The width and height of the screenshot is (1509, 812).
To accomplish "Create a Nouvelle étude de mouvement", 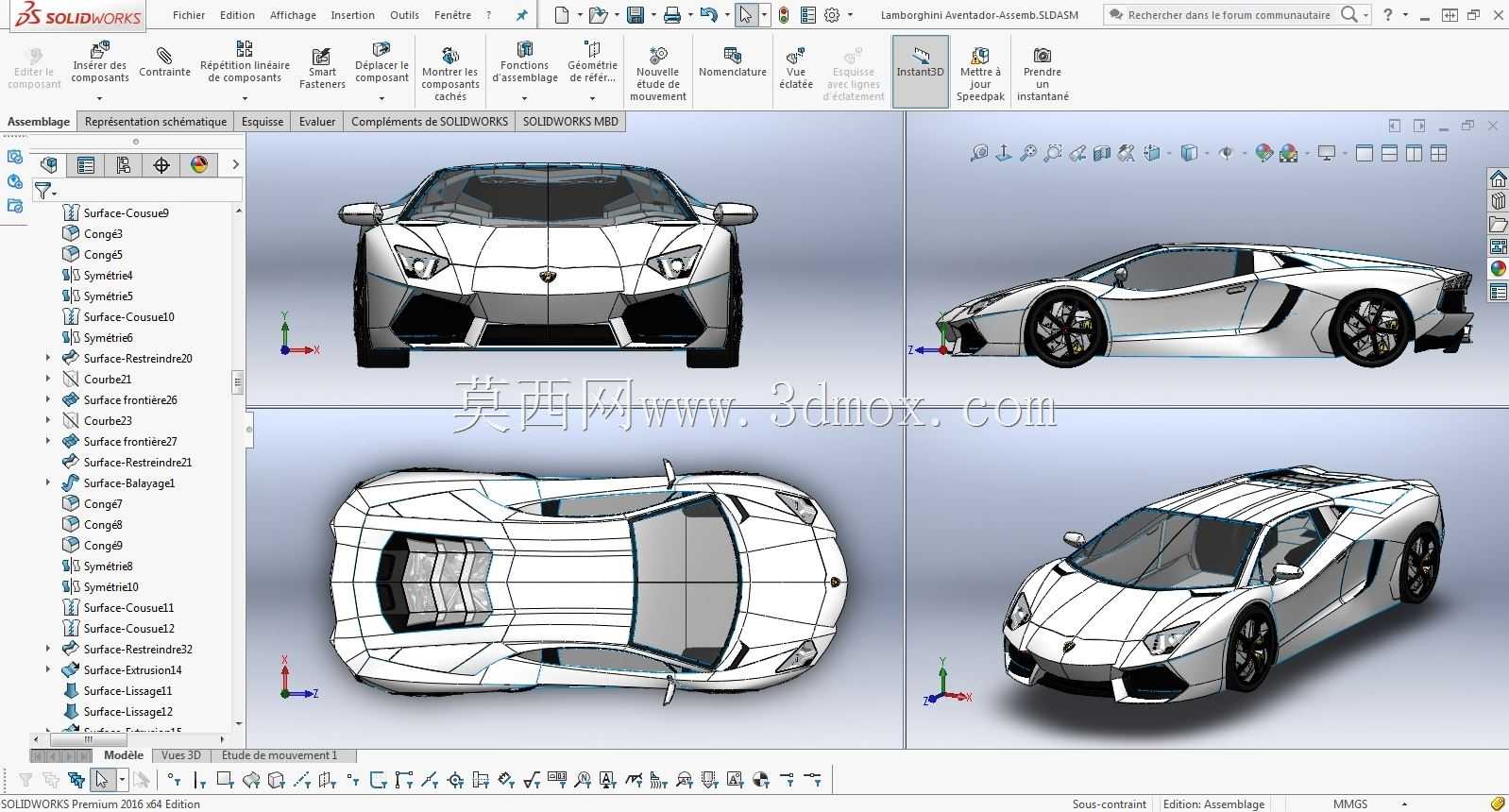I will click(658, 74).
